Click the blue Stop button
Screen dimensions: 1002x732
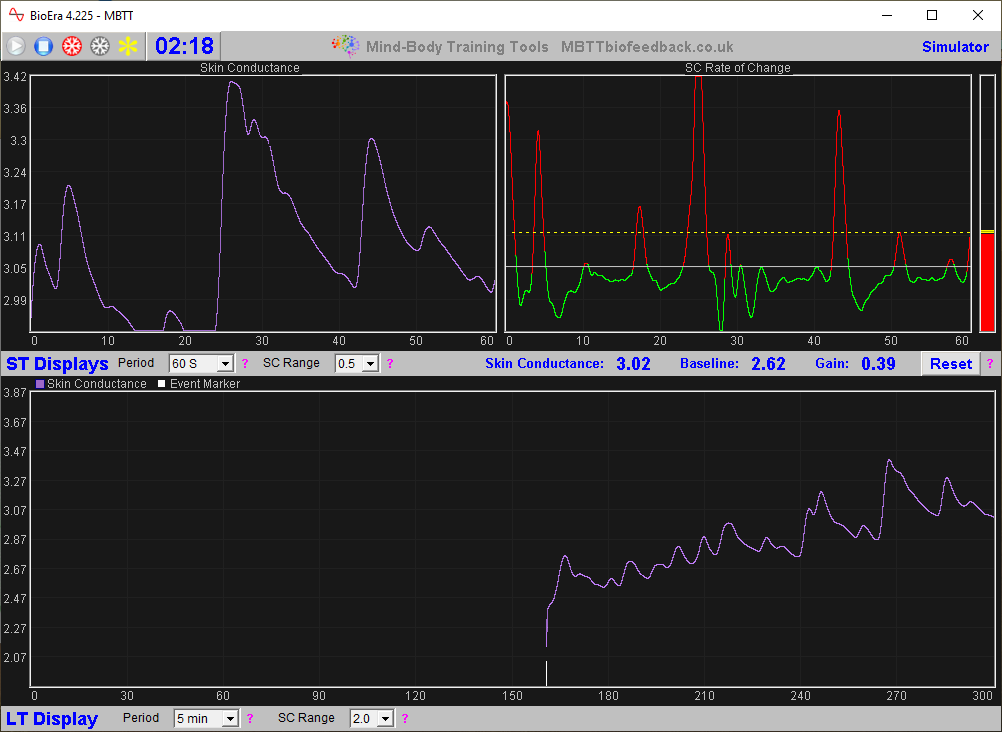point(43,46)
